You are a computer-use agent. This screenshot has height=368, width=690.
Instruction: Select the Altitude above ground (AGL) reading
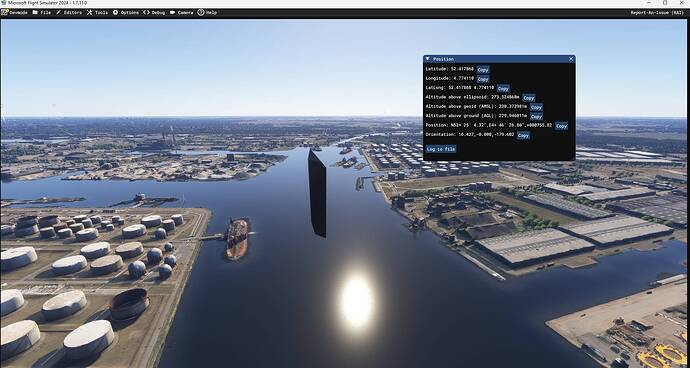click(x=476, y=116)
